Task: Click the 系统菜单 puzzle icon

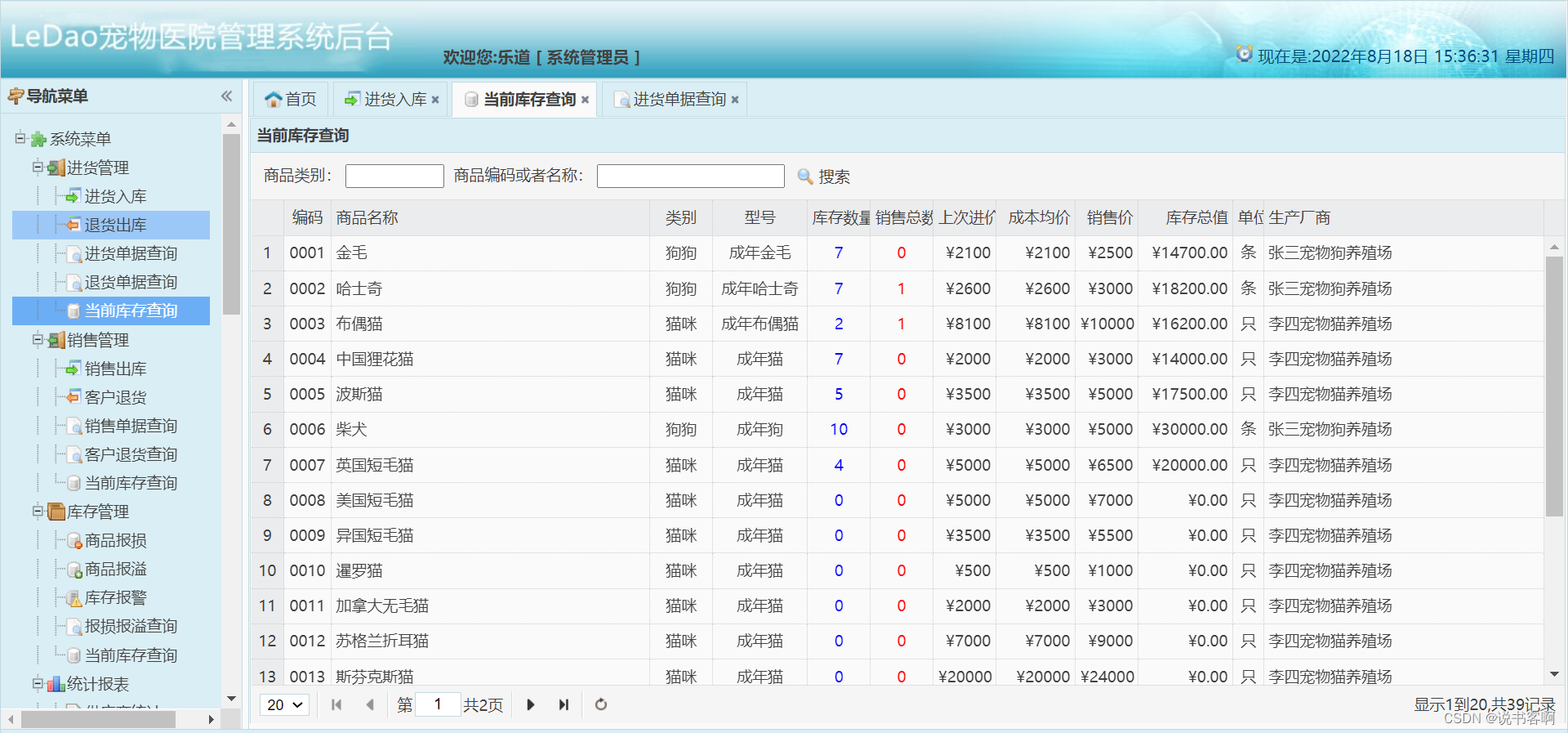Action: tap(38, 139)
